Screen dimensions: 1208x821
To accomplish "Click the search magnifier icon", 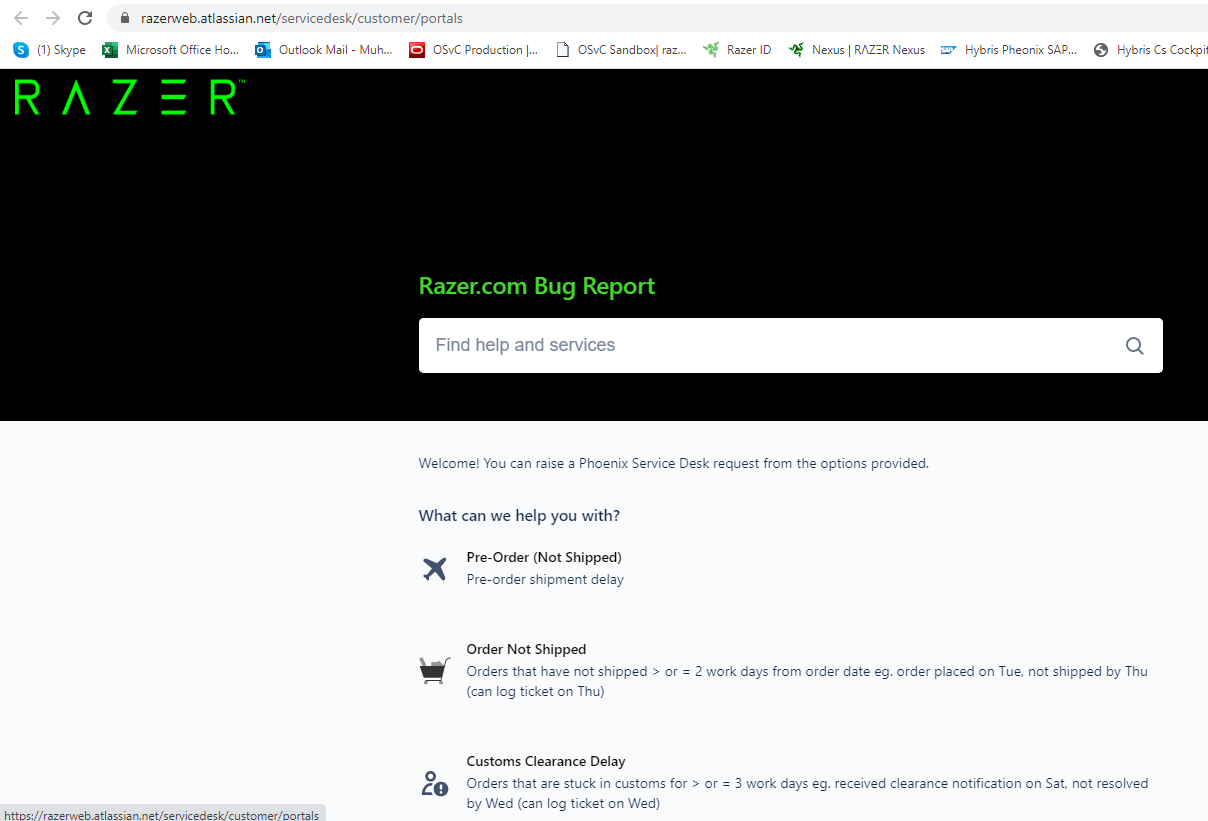I will tap(1134, 345).
